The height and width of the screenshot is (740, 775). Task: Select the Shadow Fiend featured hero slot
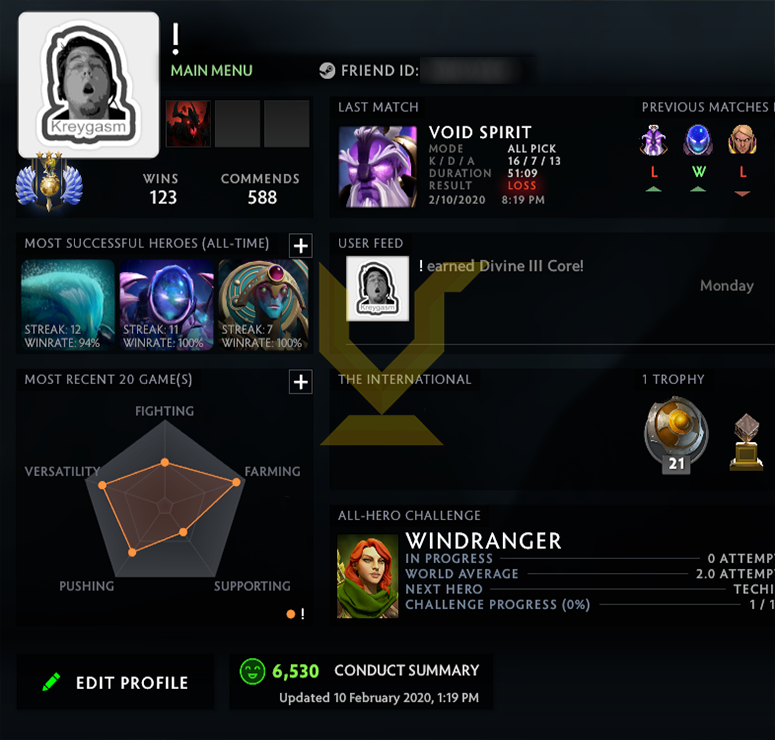click(x=188, y=124)
